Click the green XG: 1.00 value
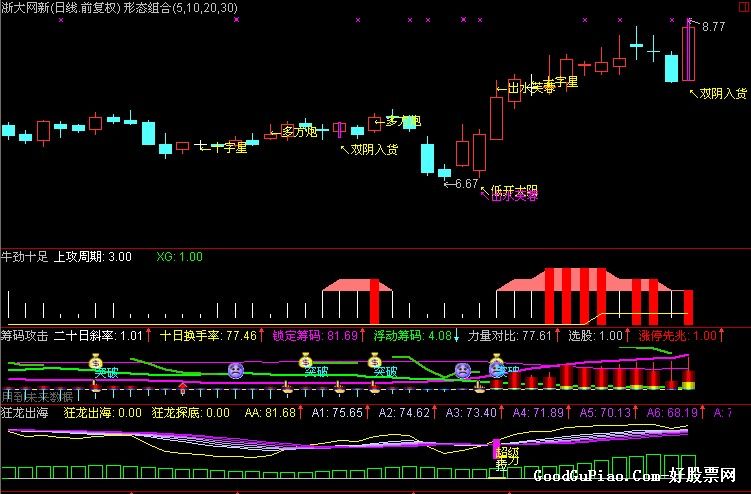This screenshot has width=751, height=494. (180, 257)
